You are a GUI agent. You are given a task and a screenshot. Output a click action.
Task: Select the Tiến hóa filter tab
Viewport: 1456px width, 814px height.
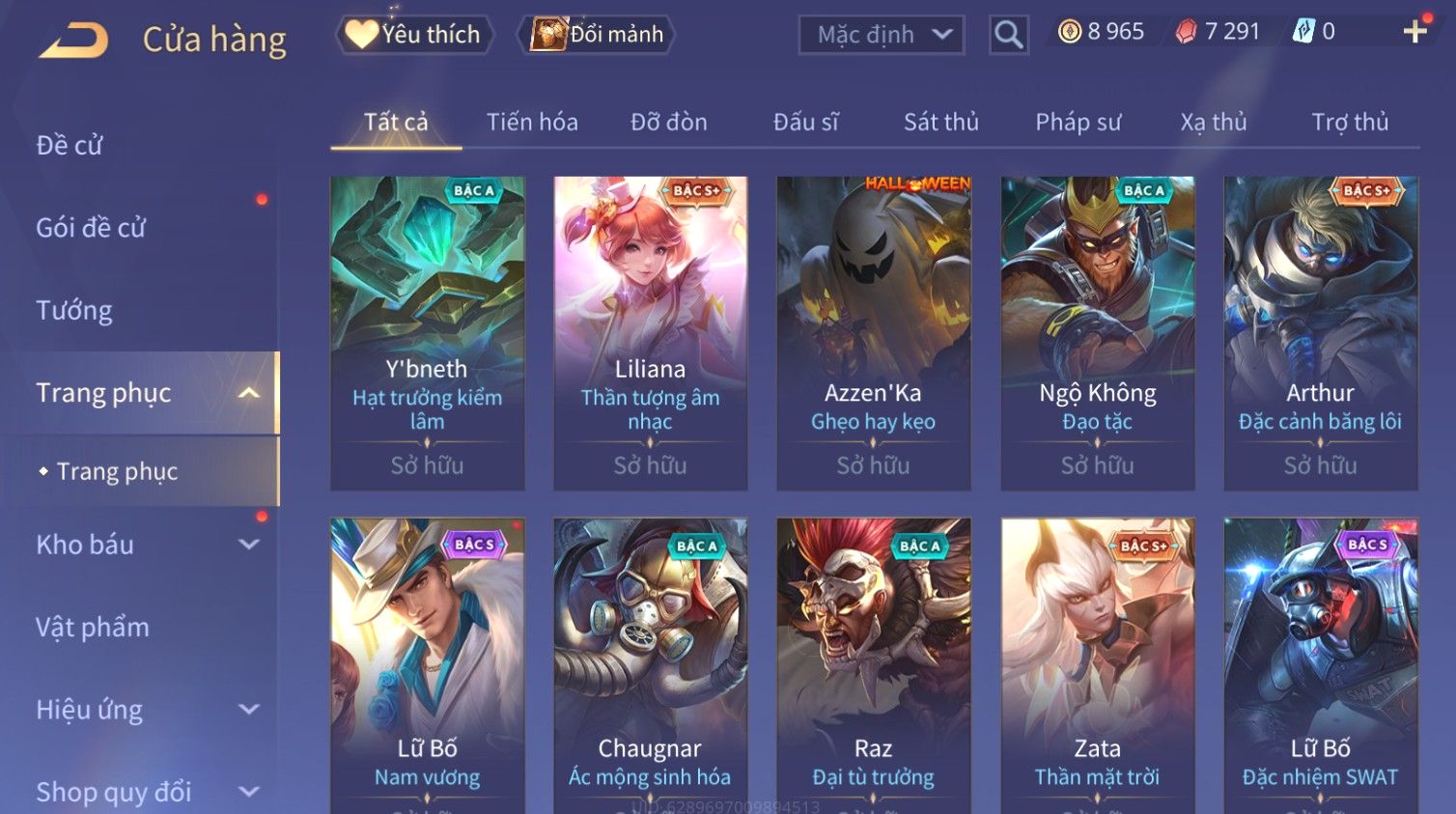532,123
